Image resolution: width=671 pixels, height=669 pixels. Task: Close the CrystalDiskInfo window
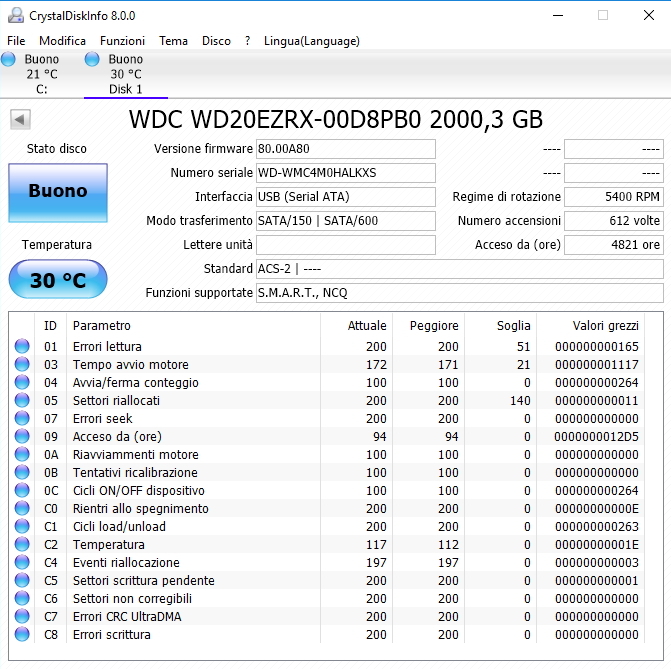point(649,15)
